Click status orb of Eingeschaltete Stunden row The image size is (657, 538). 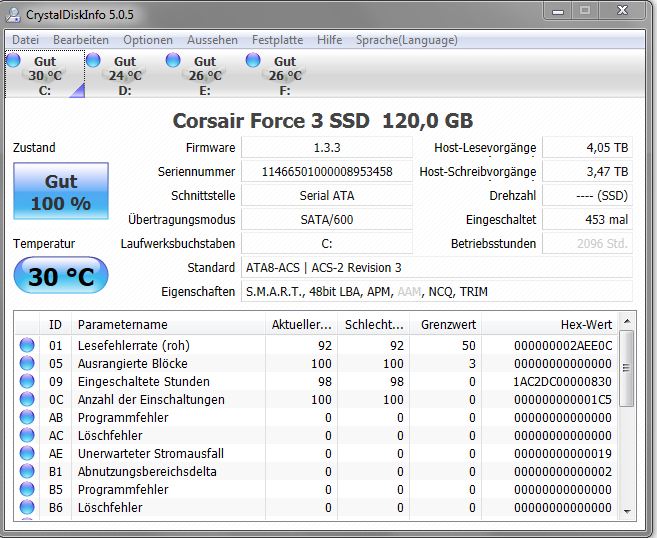pos(27,381)
